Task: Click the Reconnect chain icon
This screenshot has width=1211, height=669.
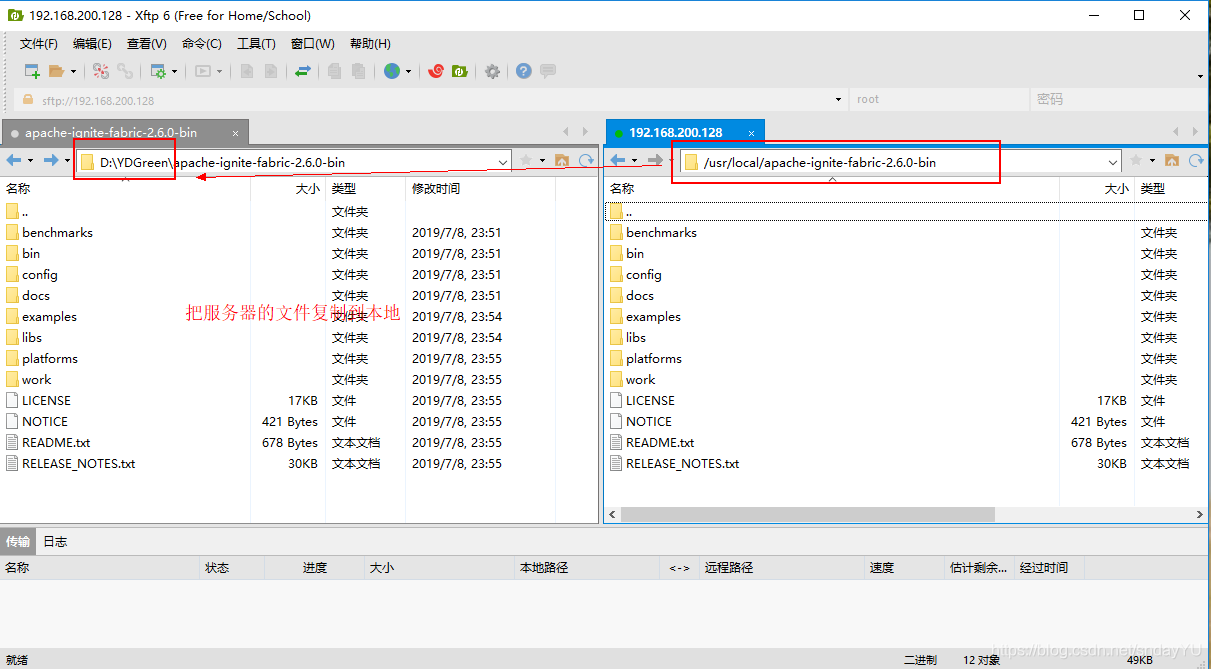Action: point(125,71)
